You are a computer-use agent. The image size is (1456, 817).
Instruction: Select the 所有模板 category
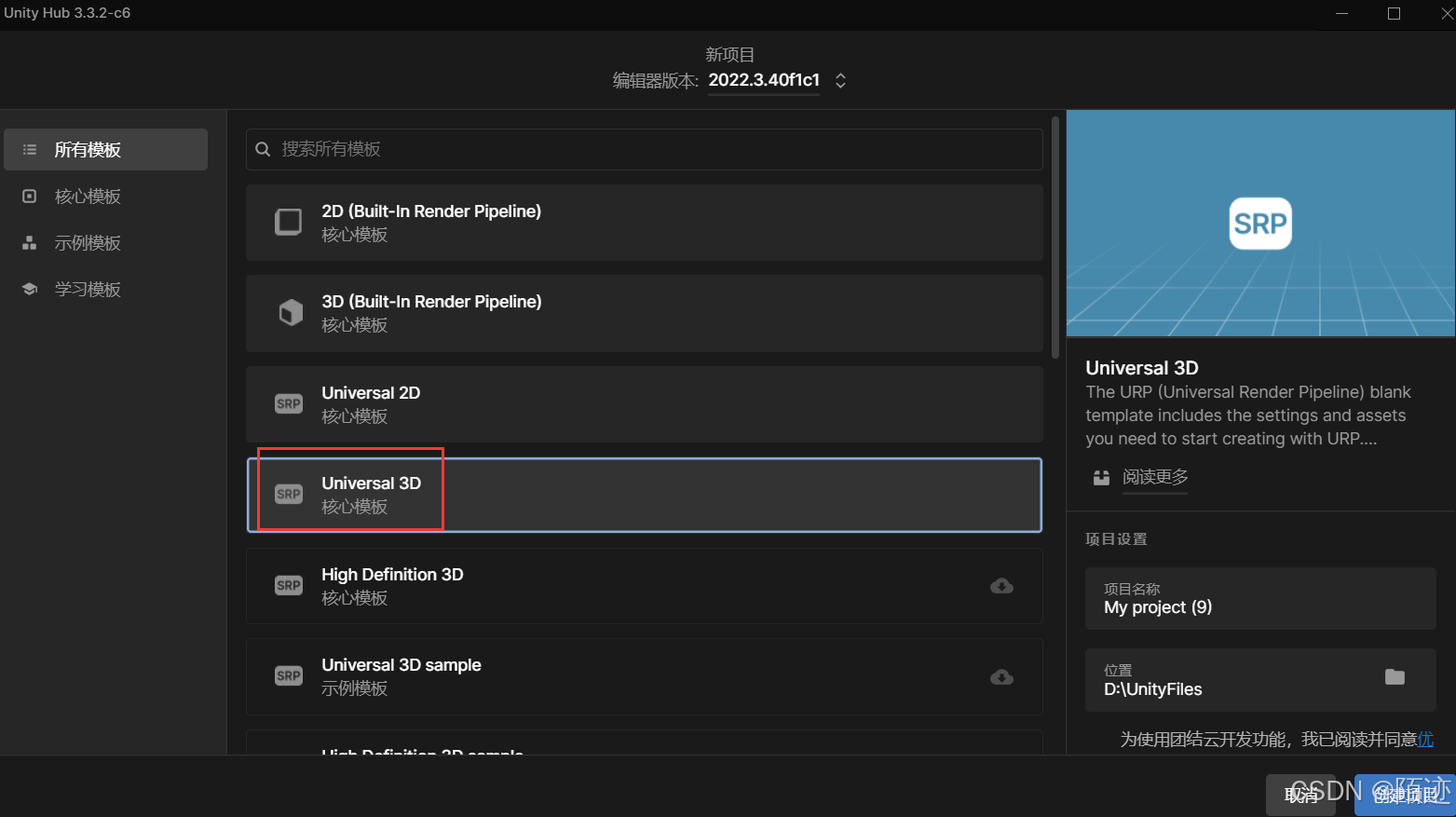click(105, 149)
